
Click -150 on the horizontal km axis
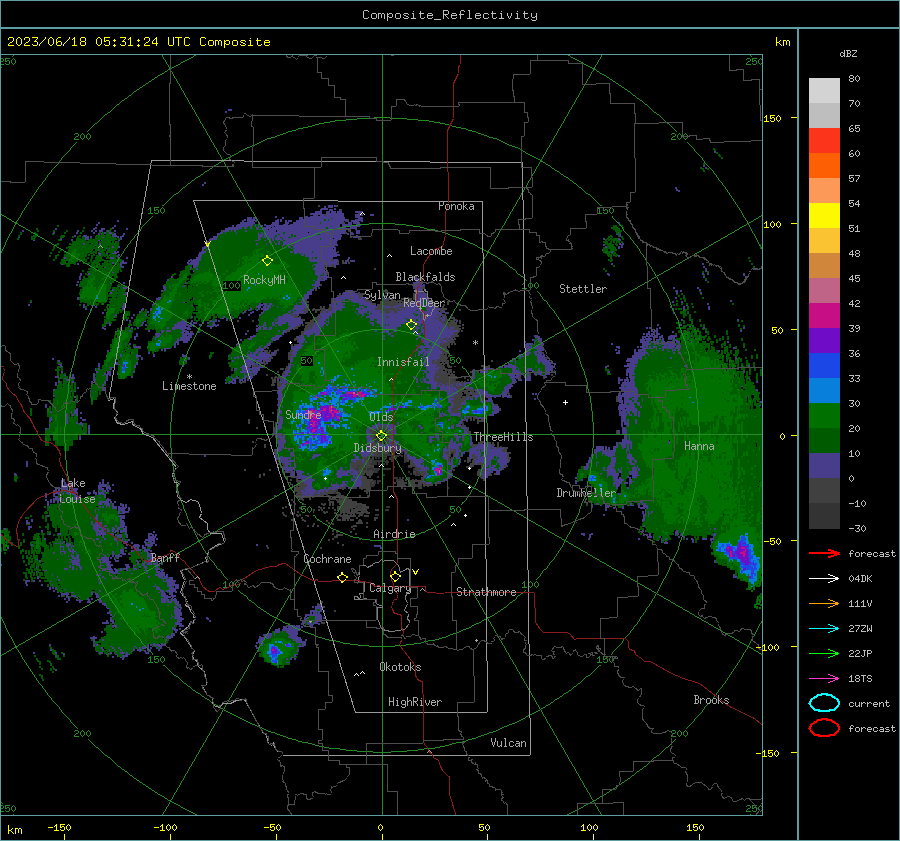point(59,828)
